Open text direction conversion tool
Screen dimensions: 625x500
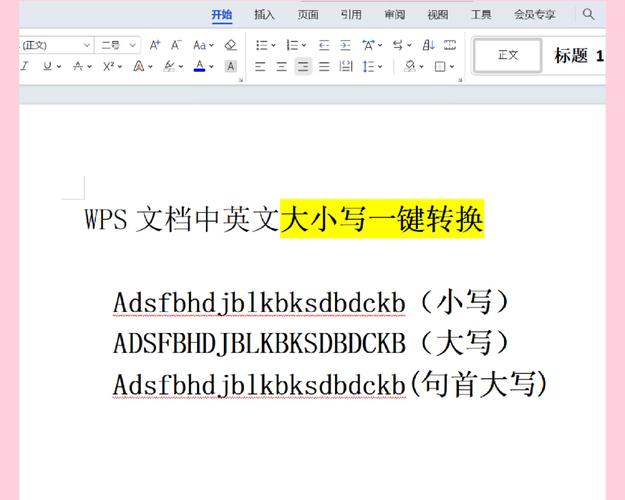pyautogui.click(x=398, y=45)
